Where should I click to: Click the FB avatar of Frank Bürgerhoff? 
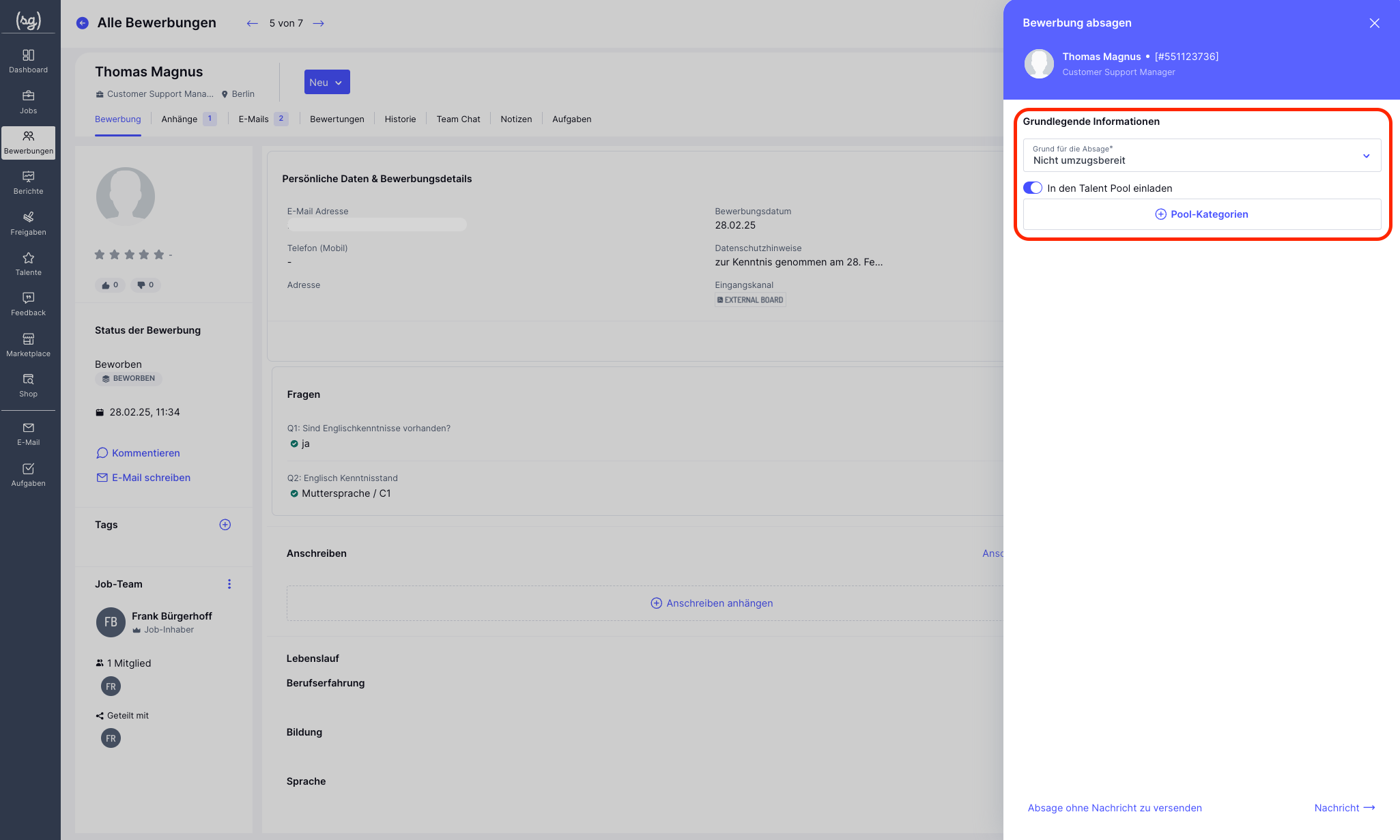pyautogui.click(x=111, y=622)
